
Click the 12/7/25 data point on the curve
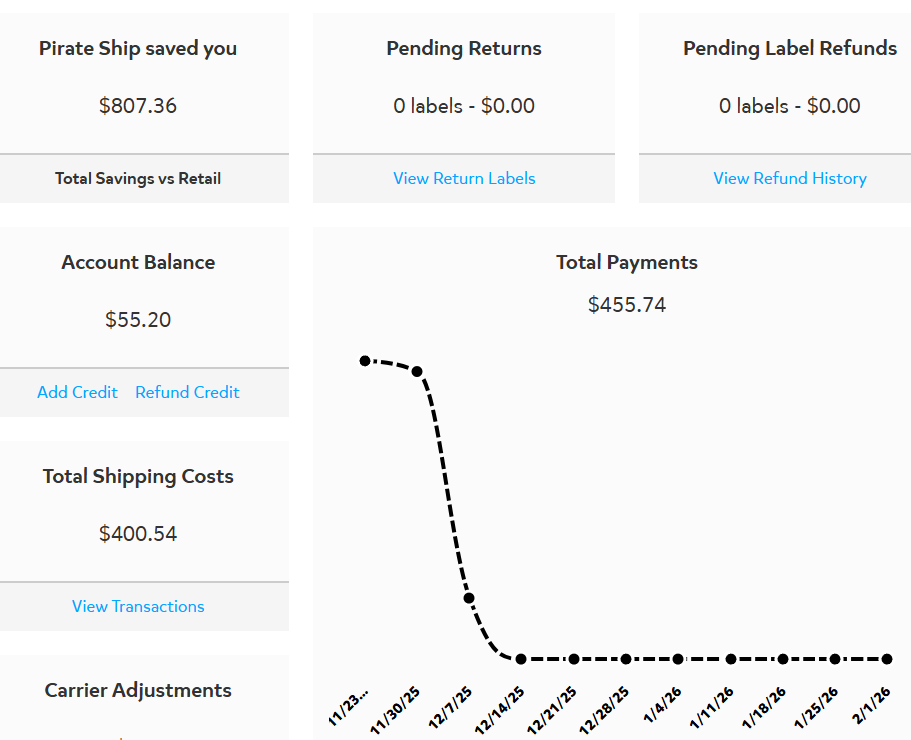[469, 598]
